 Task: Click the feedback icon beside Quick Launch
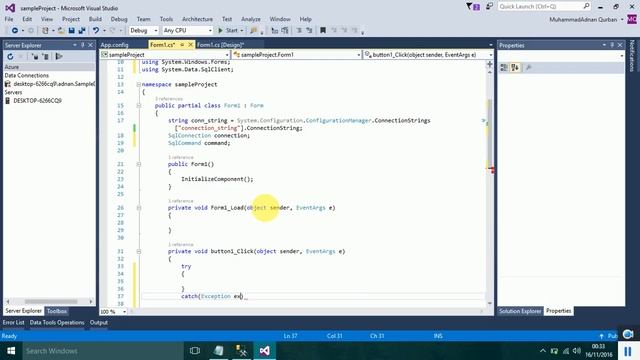coord(489,7)
